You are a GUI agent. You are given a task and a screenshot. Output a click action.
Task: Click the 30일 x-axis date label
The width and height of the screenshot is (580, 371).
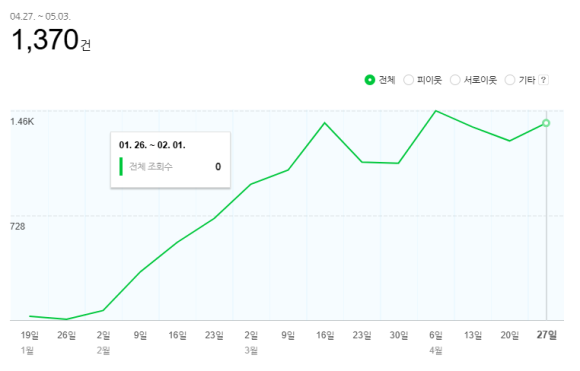click(x=399, y=335)
